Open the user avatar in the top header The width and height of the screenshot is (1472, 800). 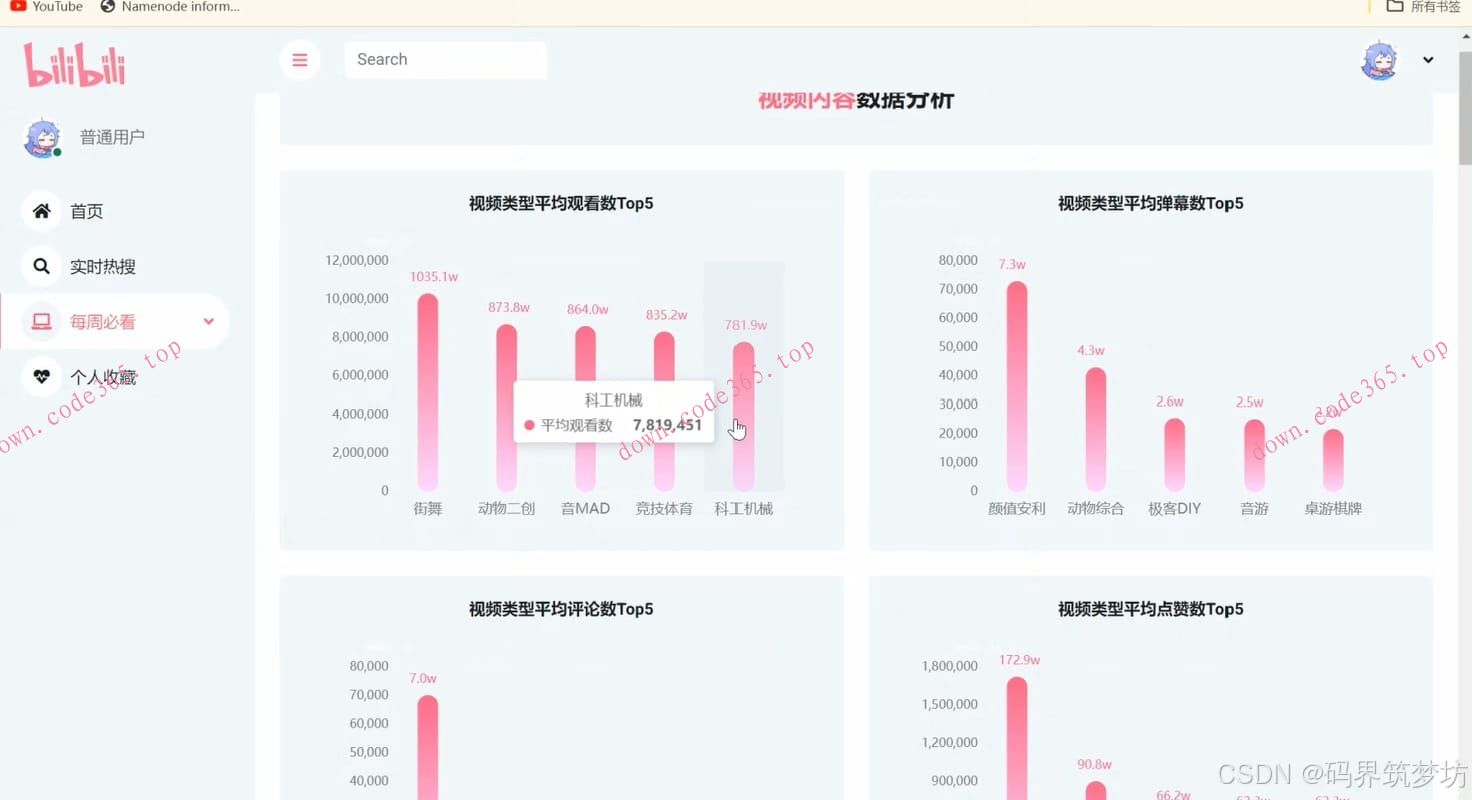coord(1379,60)
